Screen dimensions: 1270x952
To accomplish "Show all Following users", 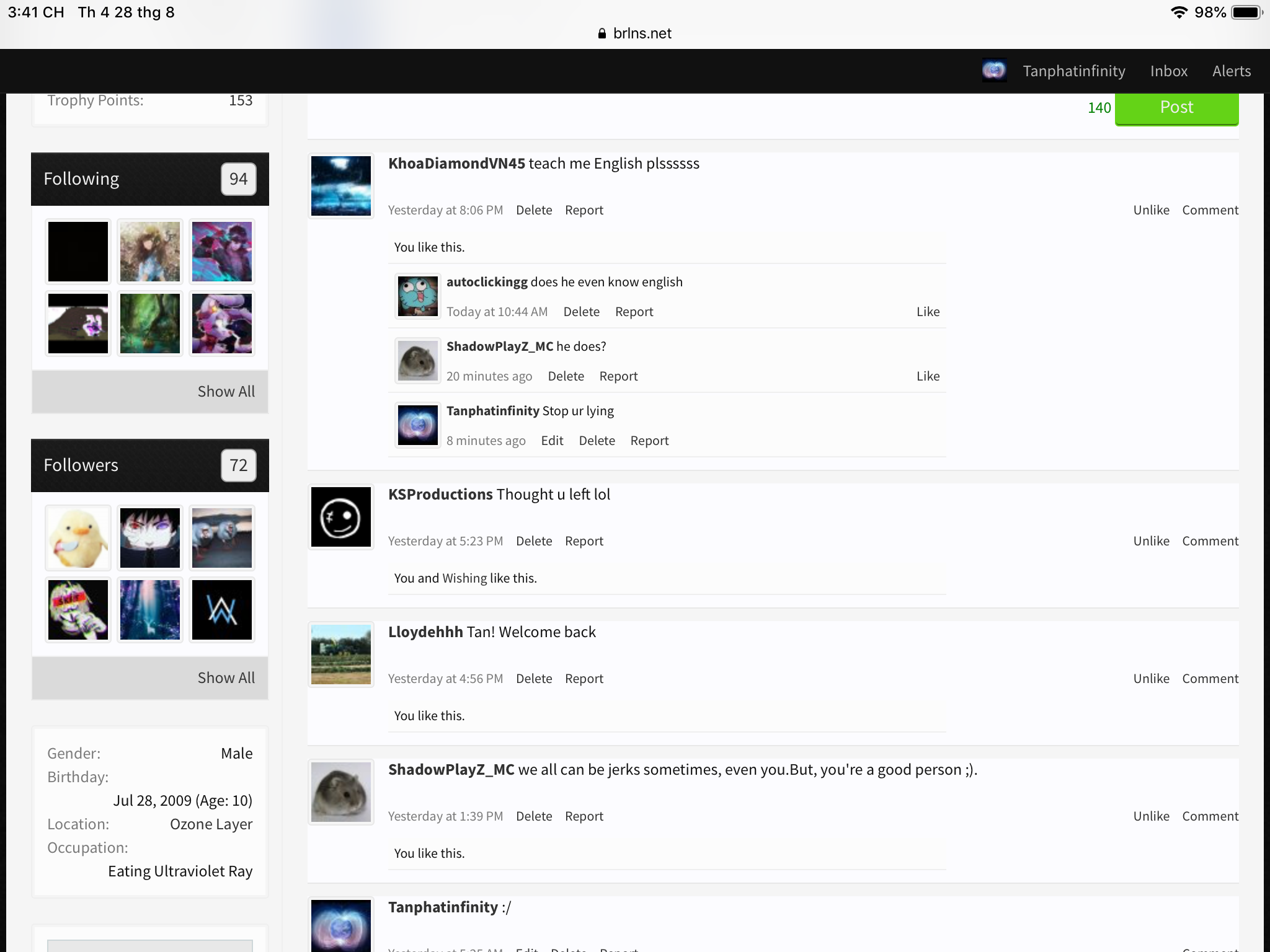I will tap(226, 392).
